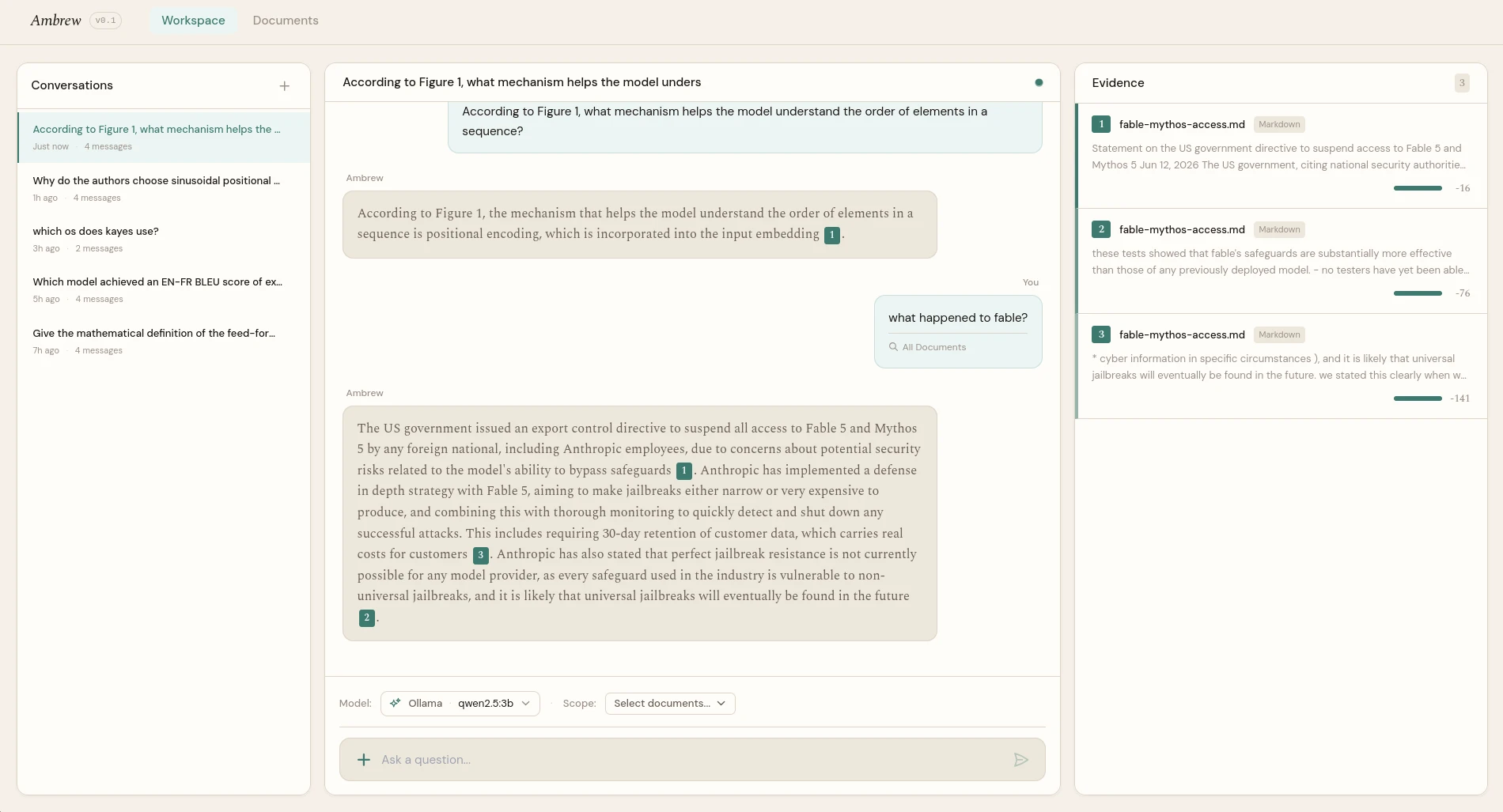Click evidence number badge 2
Viewport: 1503px width, 812px height.
click(1101, 229)
